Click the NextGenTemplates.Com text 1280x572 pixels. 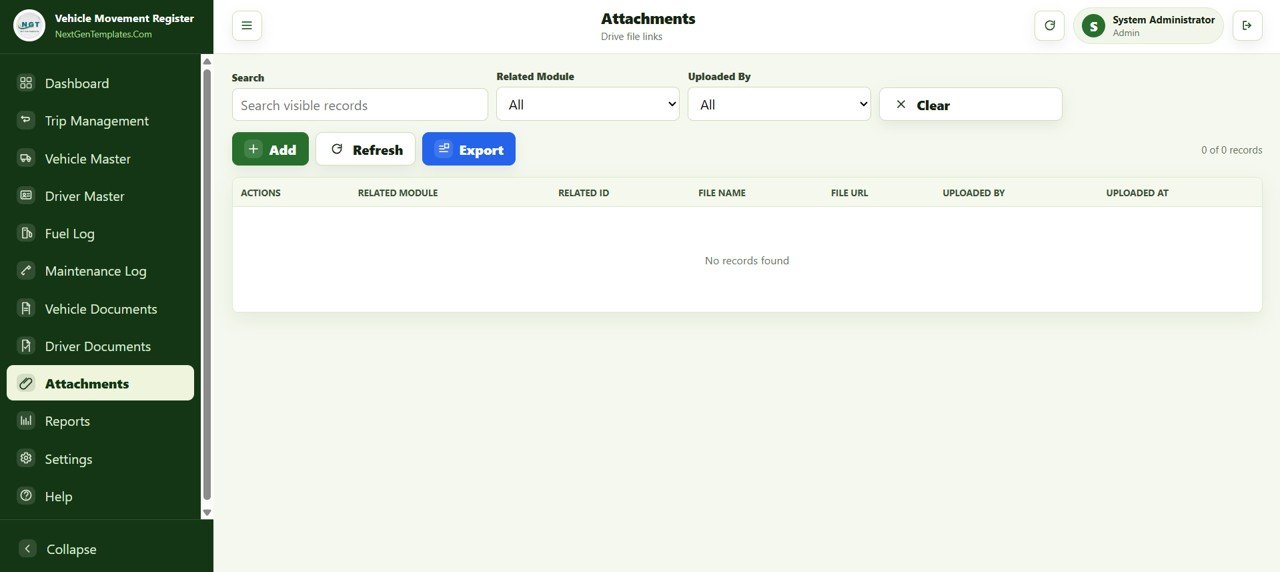103,34
